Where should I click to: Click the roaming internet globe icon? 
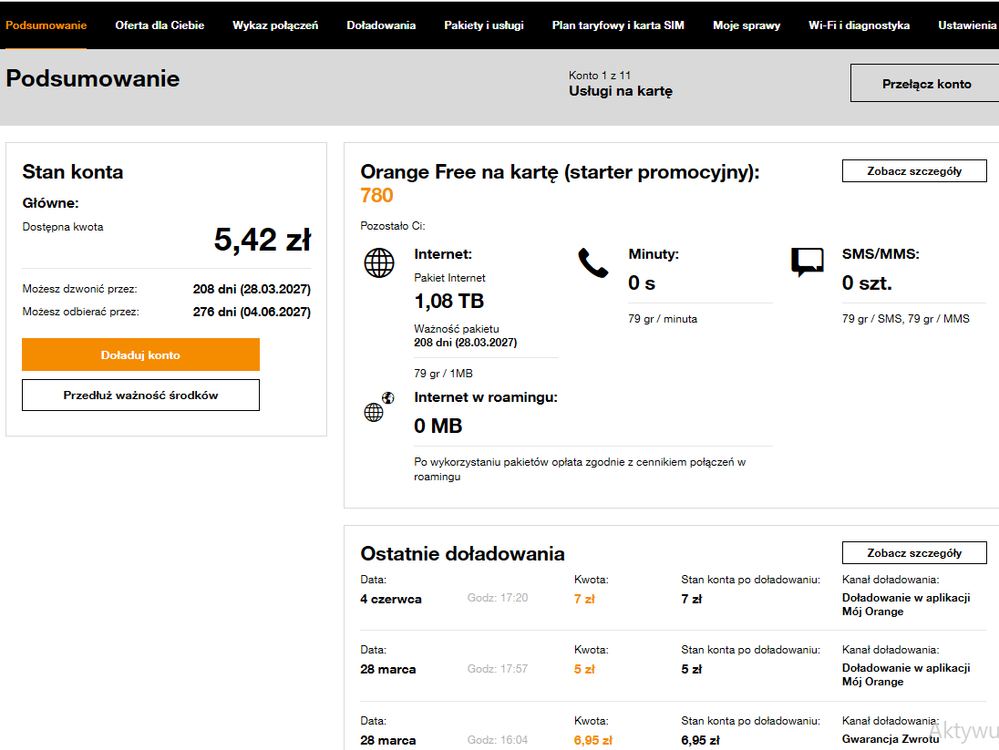click(x=379, y=407)
